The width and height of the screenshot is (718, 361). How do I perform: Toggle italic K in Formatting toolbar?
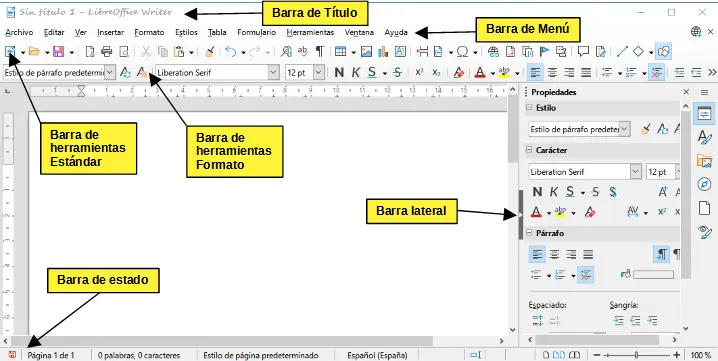click(355, 72)
